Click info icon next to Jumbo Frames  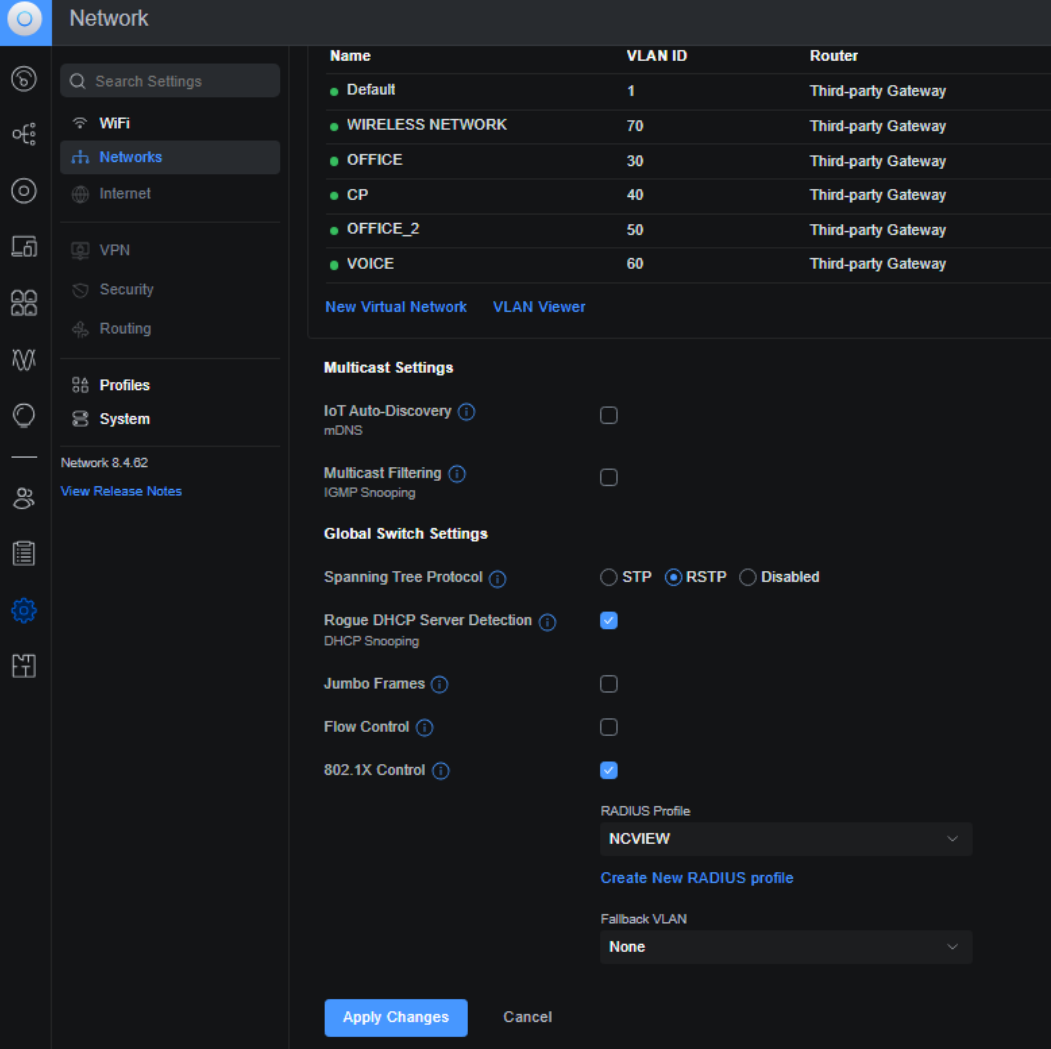click(x=439, y=684)
